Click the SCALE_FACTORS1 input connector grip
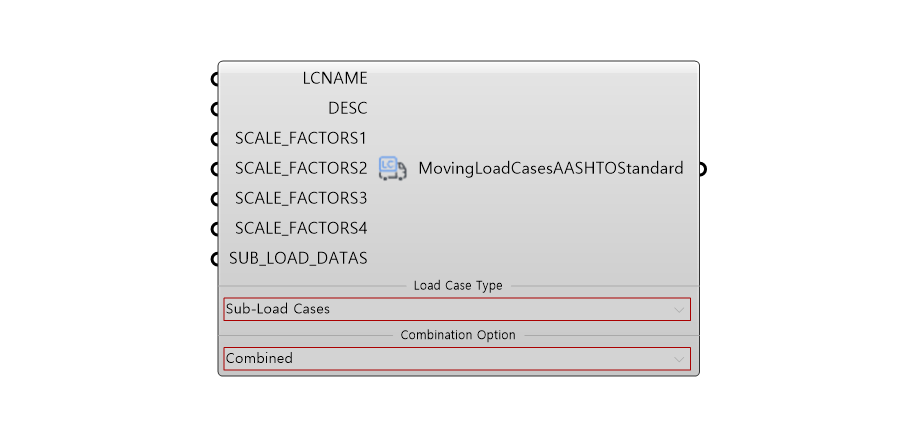The image size is (921, 432). point(215,139)
